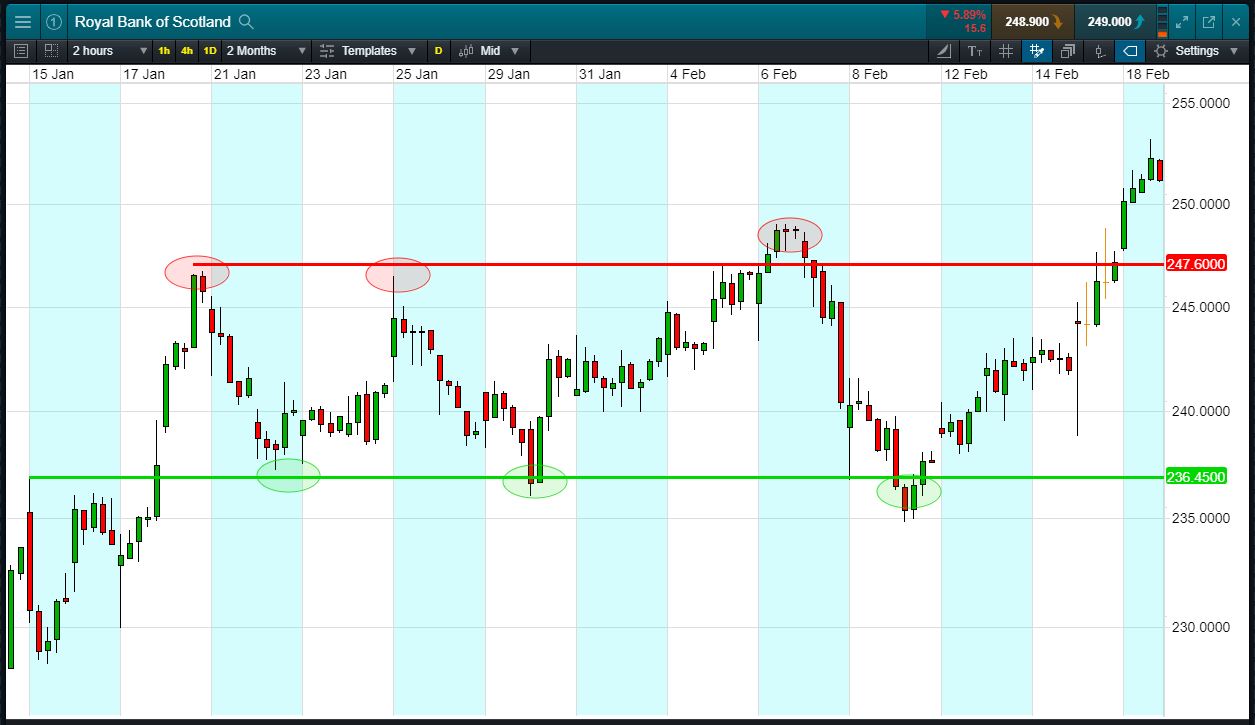Click the 25 Jan date axis label

417,74
